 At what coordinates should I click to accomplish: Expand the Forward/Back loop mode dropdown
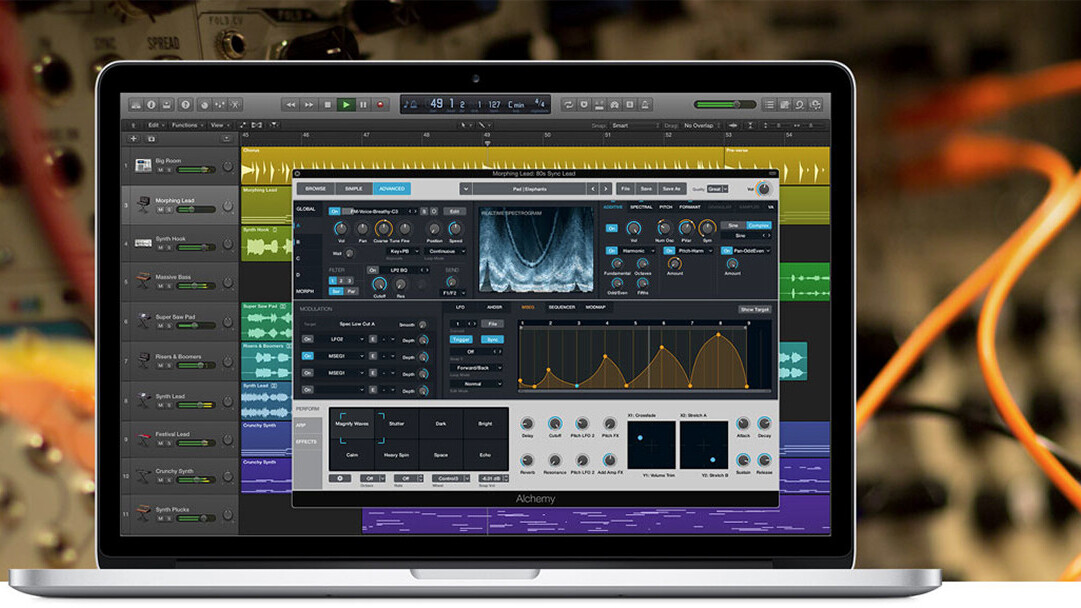477,367
